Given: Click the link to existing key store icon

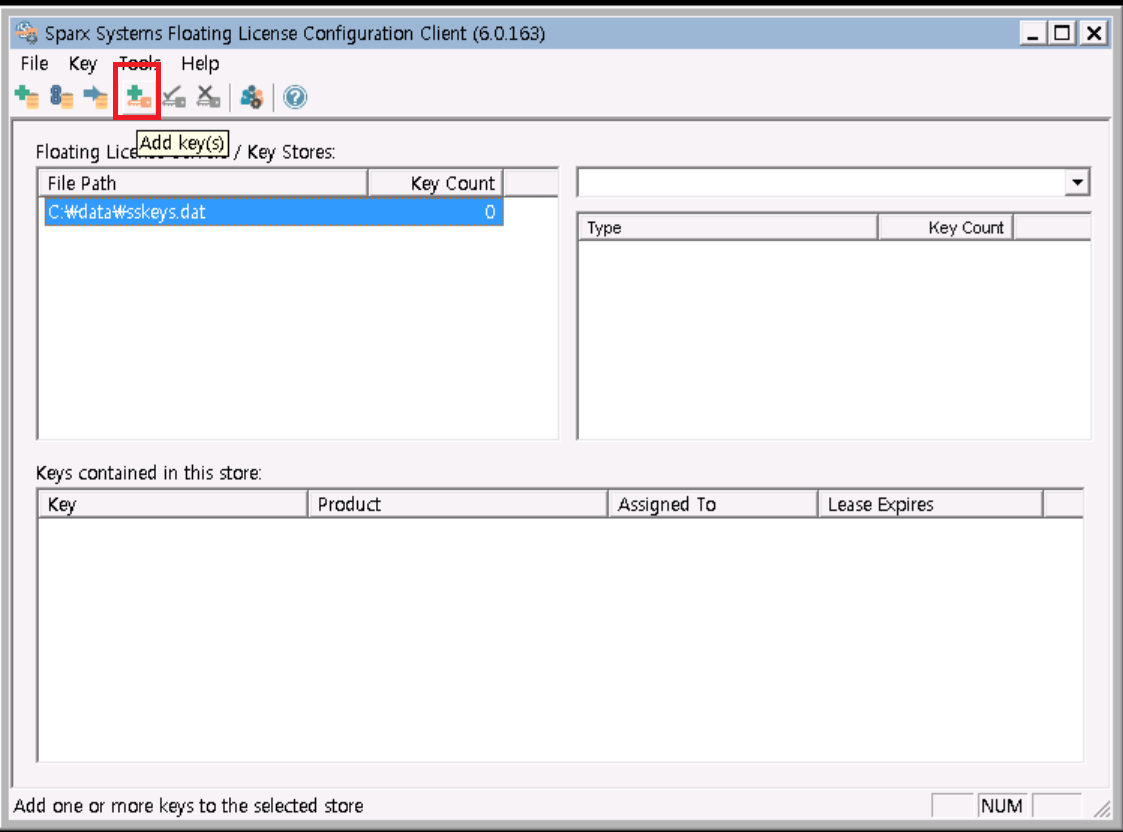Looking at the screenshot, I should click(x=96, y=97).
